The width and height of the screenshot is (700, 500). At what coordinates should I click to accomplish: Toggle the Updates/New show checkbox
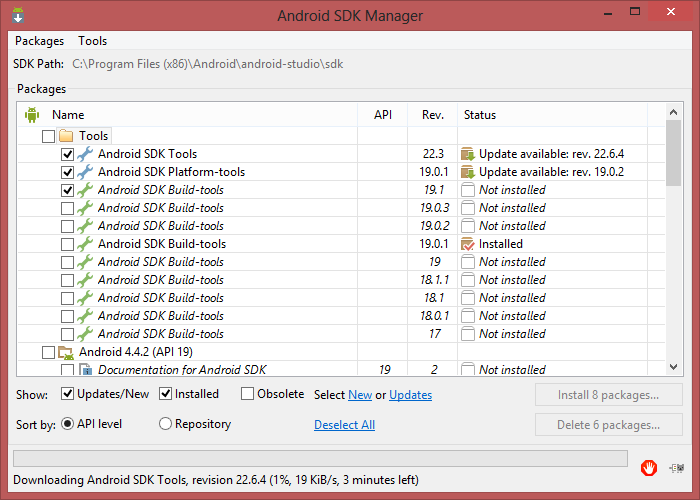coord(68,394)
